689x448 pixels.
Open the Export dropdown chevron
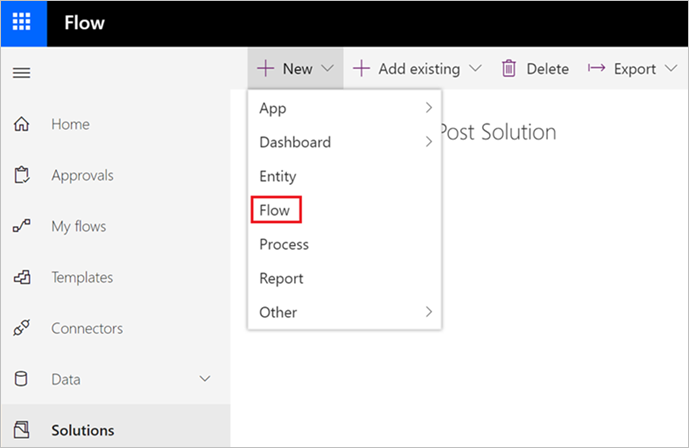click(671, 69)
